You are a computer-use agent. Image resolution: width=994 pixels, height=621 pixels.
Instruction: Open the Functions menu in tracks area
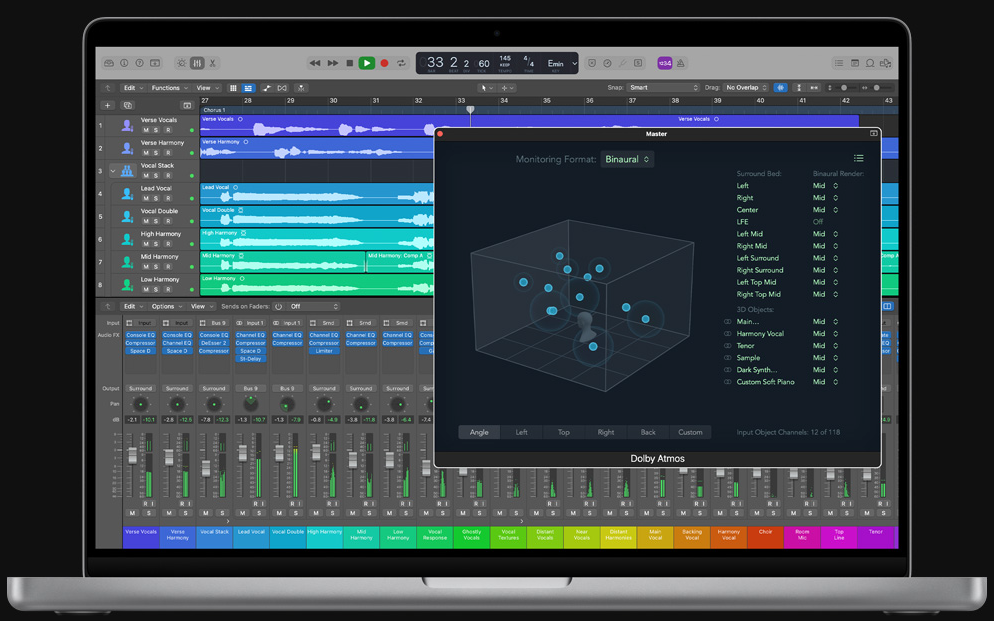tap(169, 88)
